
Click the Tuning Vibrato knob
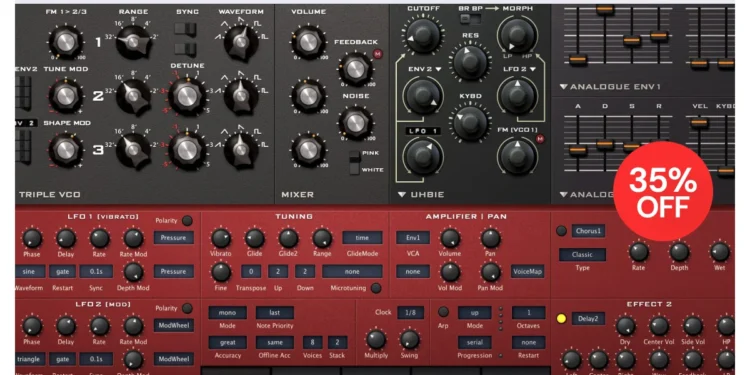click(x=221, y=238)
